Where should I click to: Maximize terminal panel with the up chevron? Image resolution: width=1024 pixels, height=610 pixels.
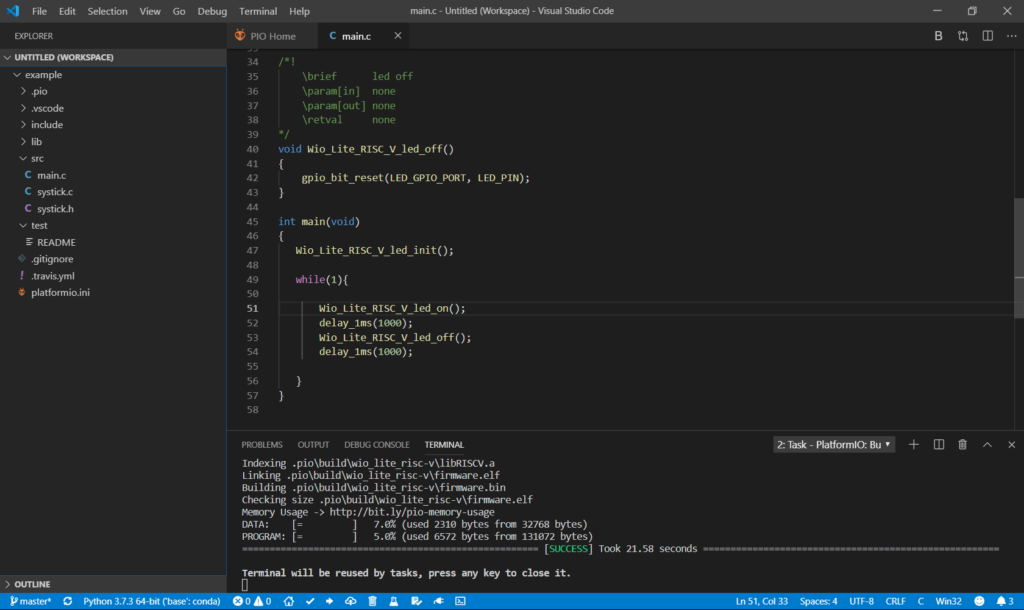pos(987,444)
